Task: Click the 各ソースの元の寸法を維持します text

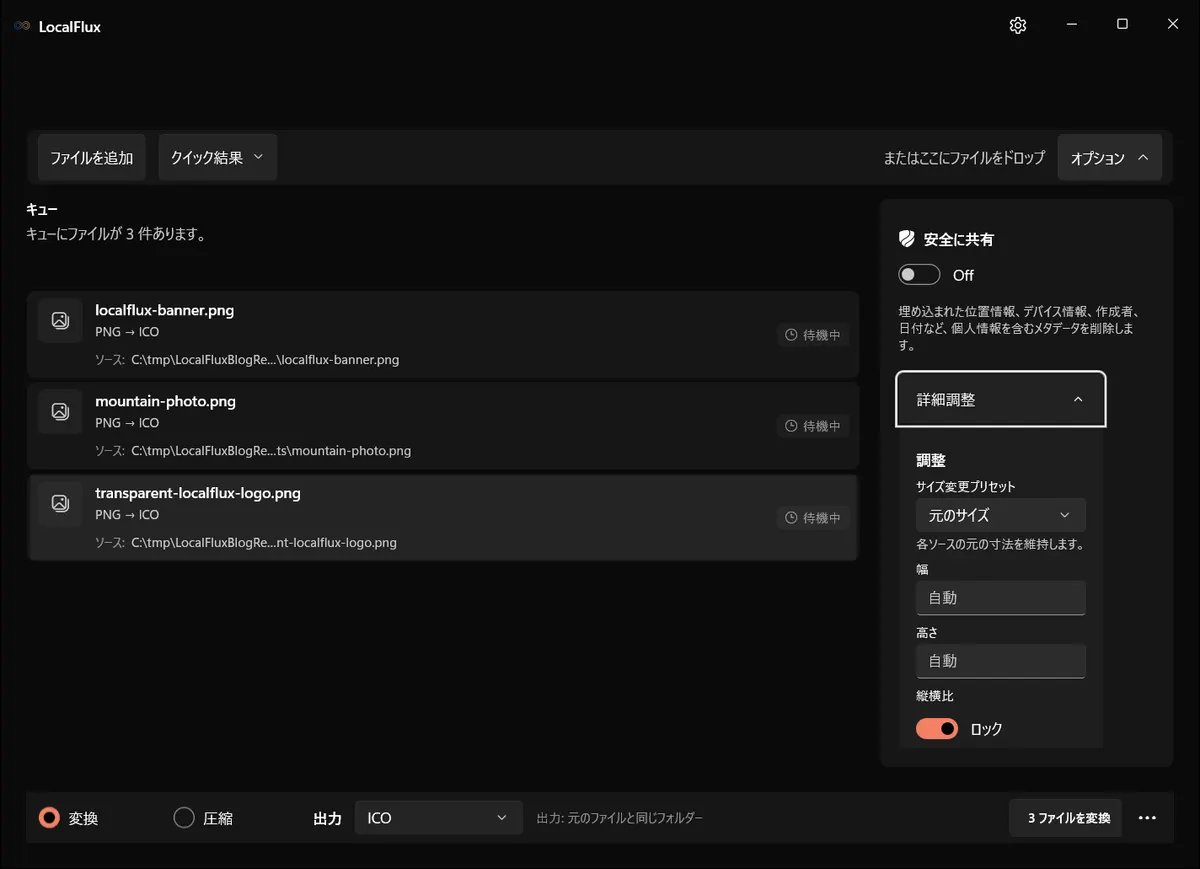Action: coord(1001,545)
